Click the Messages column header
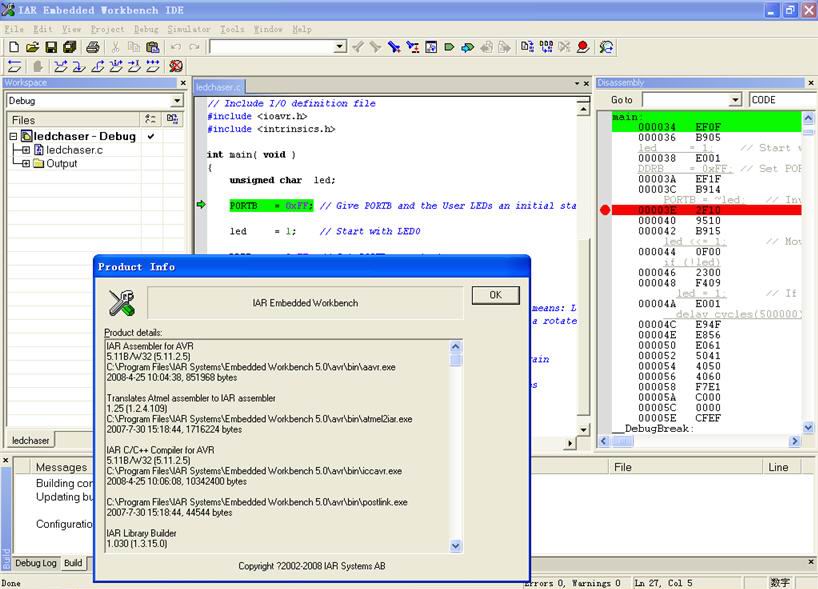Viewport: 818px width, 589px height. [62, 467]
